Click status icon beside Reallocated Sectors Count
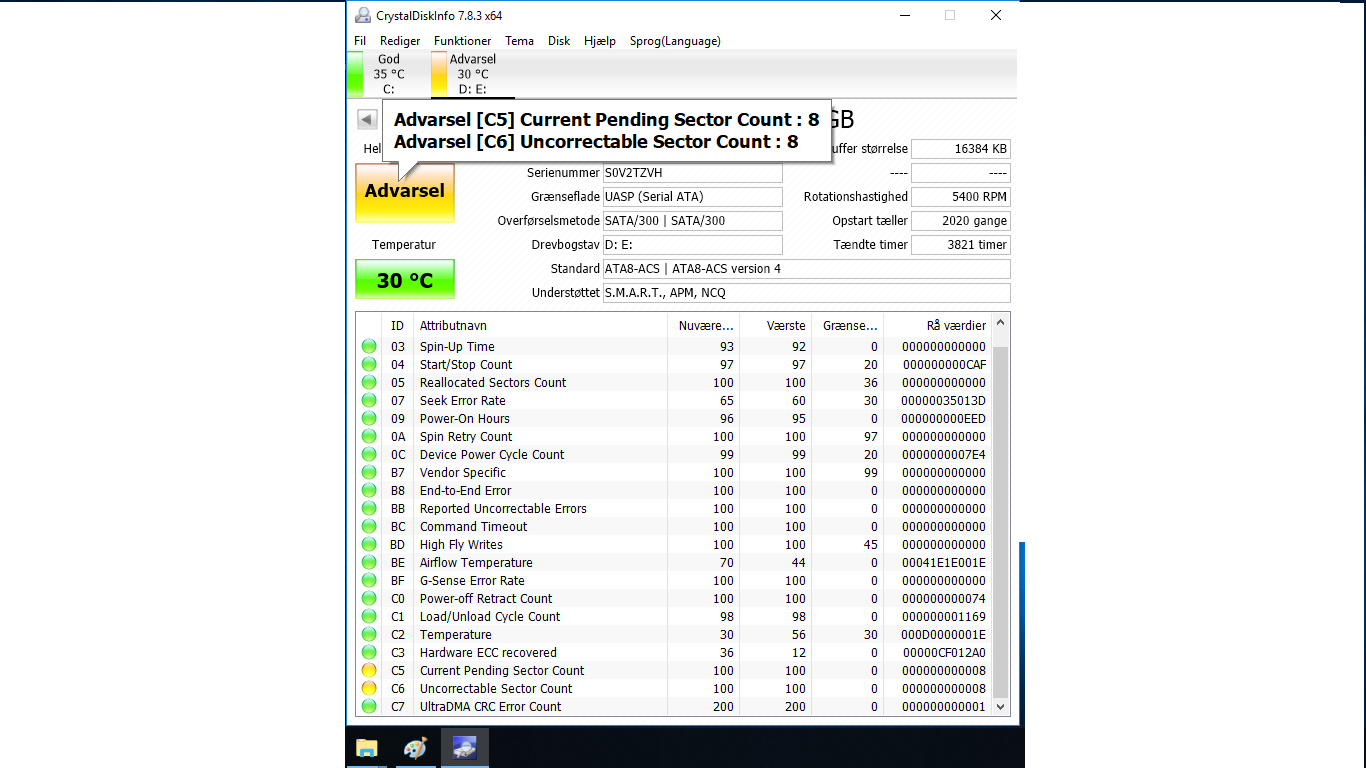1366x768 pixels. [x=369, y=383]
